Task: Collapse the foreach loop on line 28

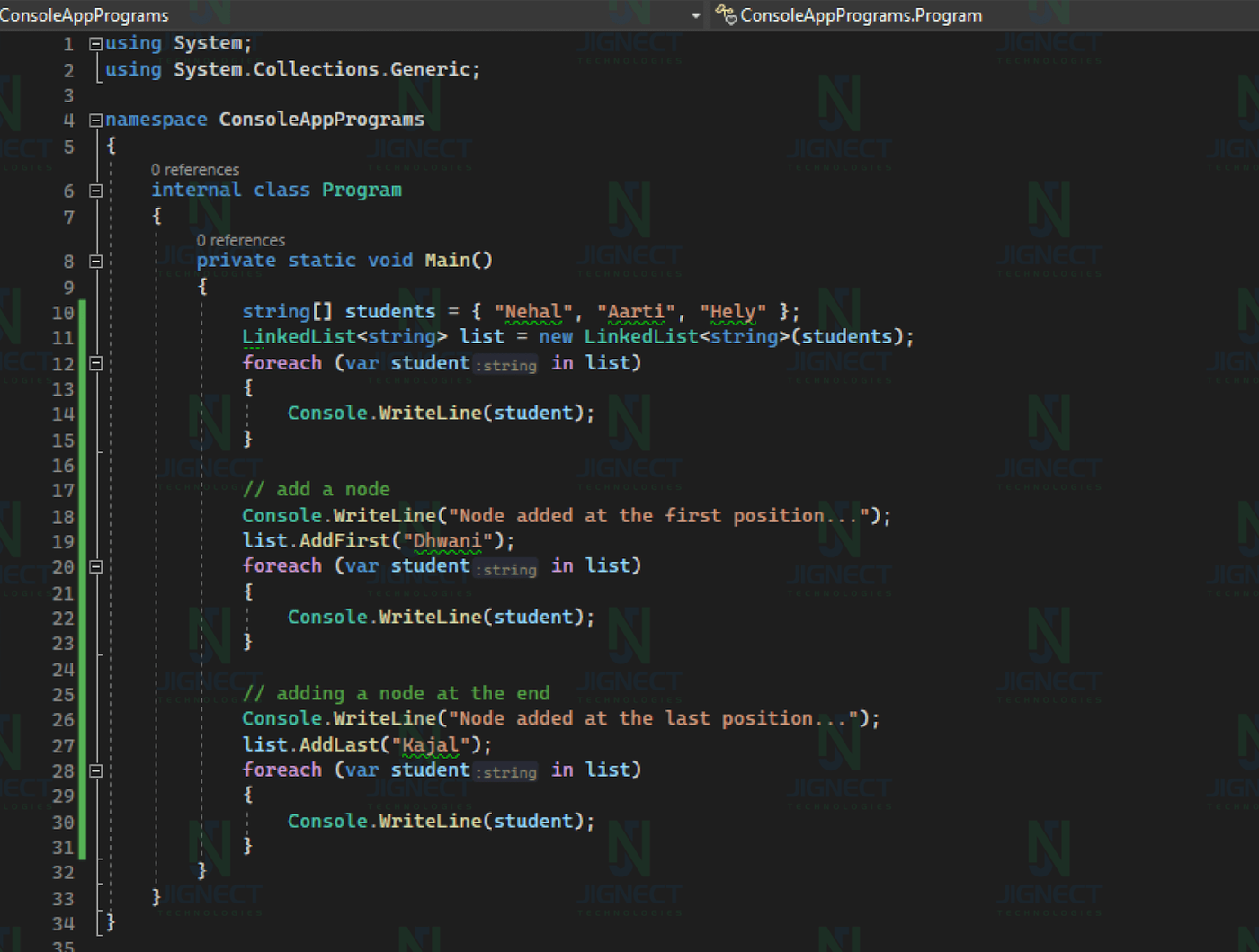Action: click(95, 770)
